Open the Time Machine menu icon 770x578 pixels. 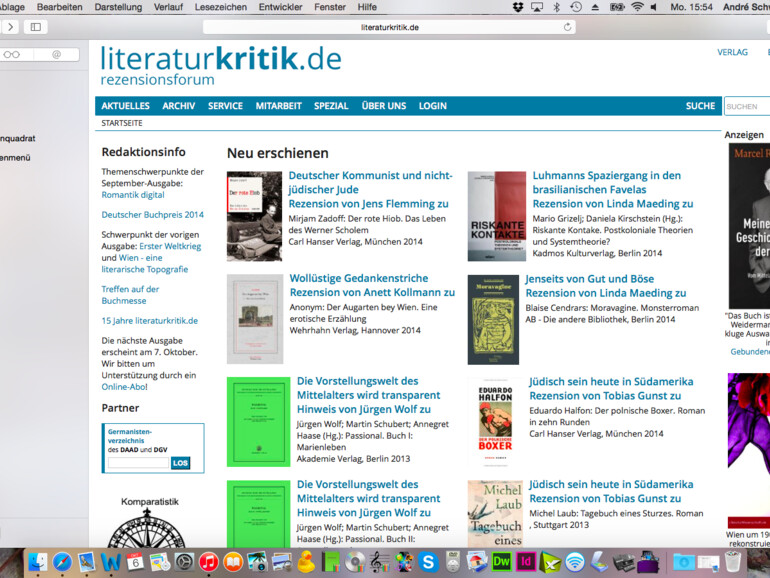point(576,7)
